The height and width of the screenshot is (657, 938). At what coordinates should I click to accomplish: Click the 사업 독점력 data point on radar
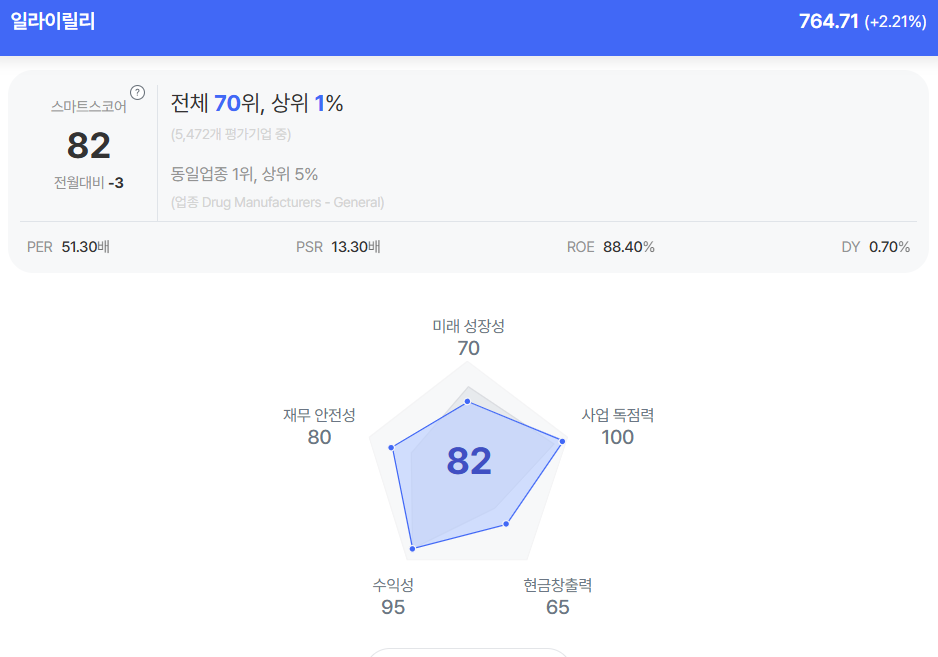562,441
